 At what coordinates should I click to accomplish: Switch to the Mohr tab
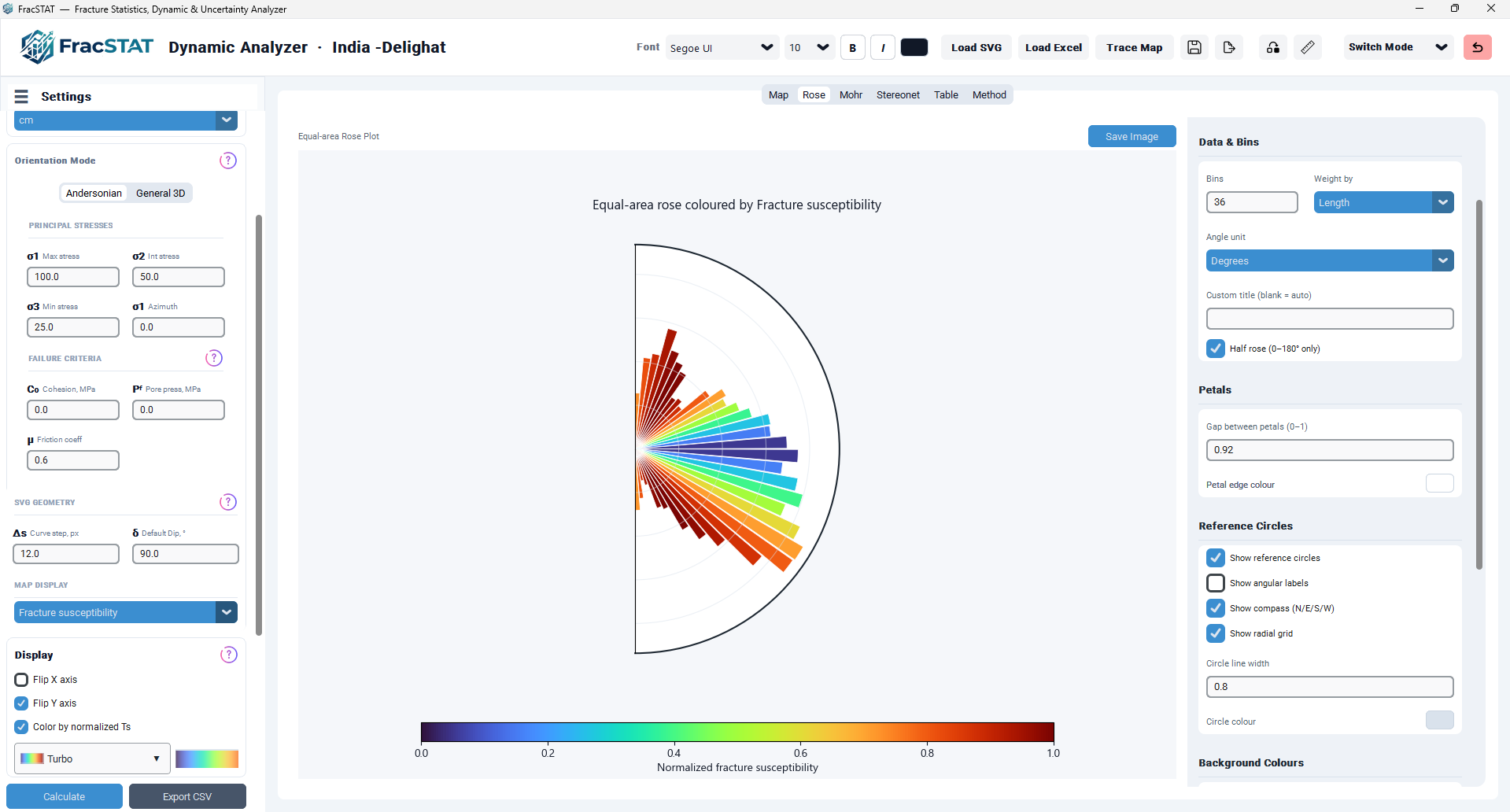pos(851,95)
